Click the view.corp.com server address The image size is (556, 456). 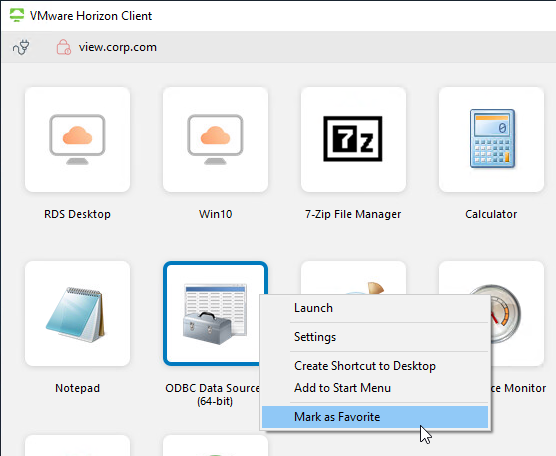(118, 47)
